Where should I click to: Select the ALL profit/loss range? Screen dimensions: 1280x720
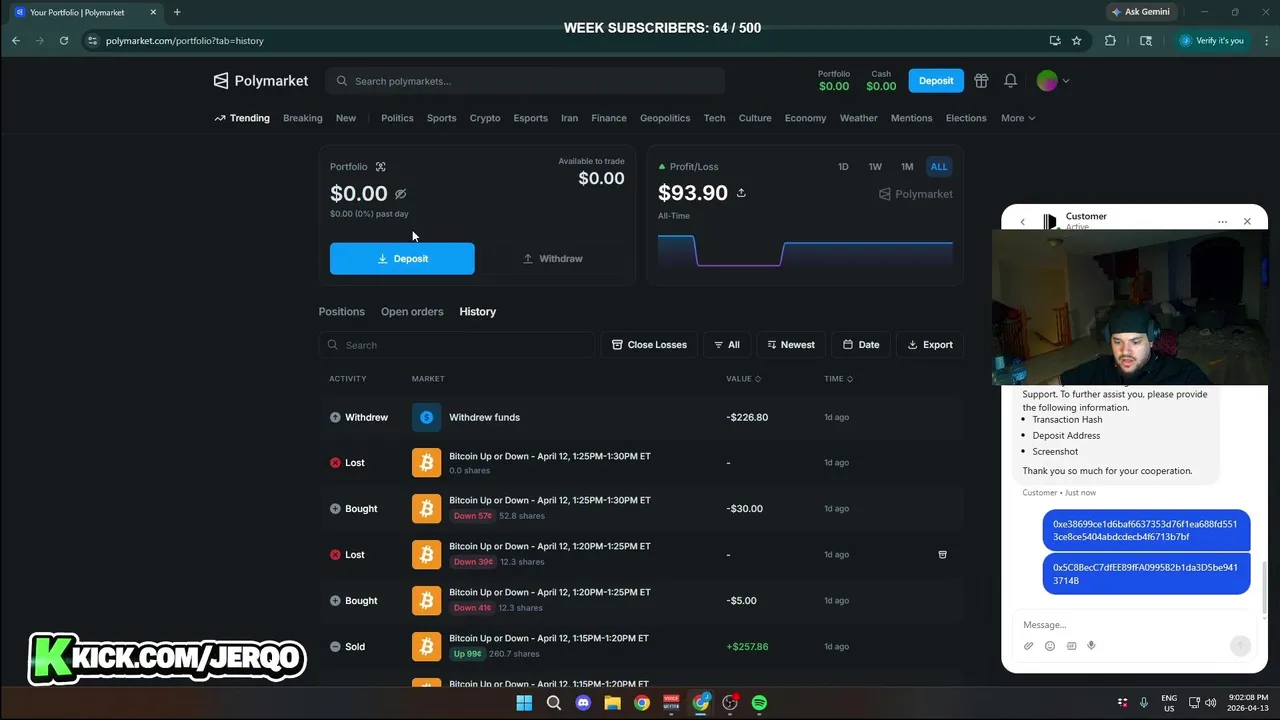pyautogui.click(x=939, y=167)
